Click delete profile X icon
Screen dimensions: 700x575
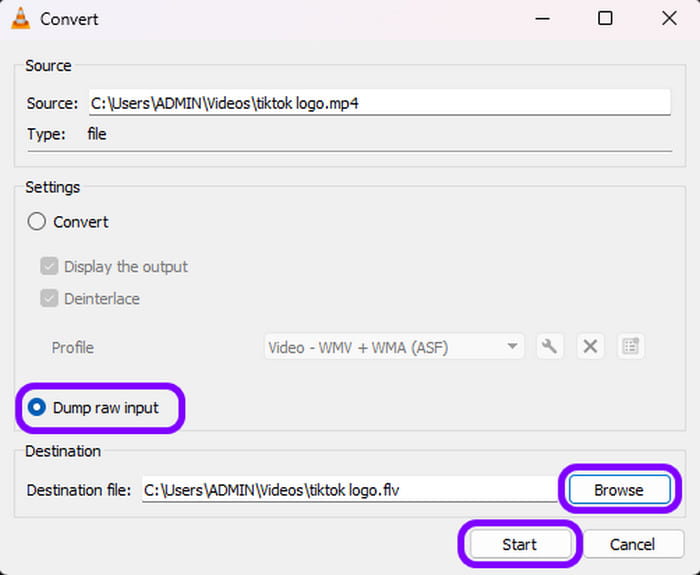[x=590, y=346]
